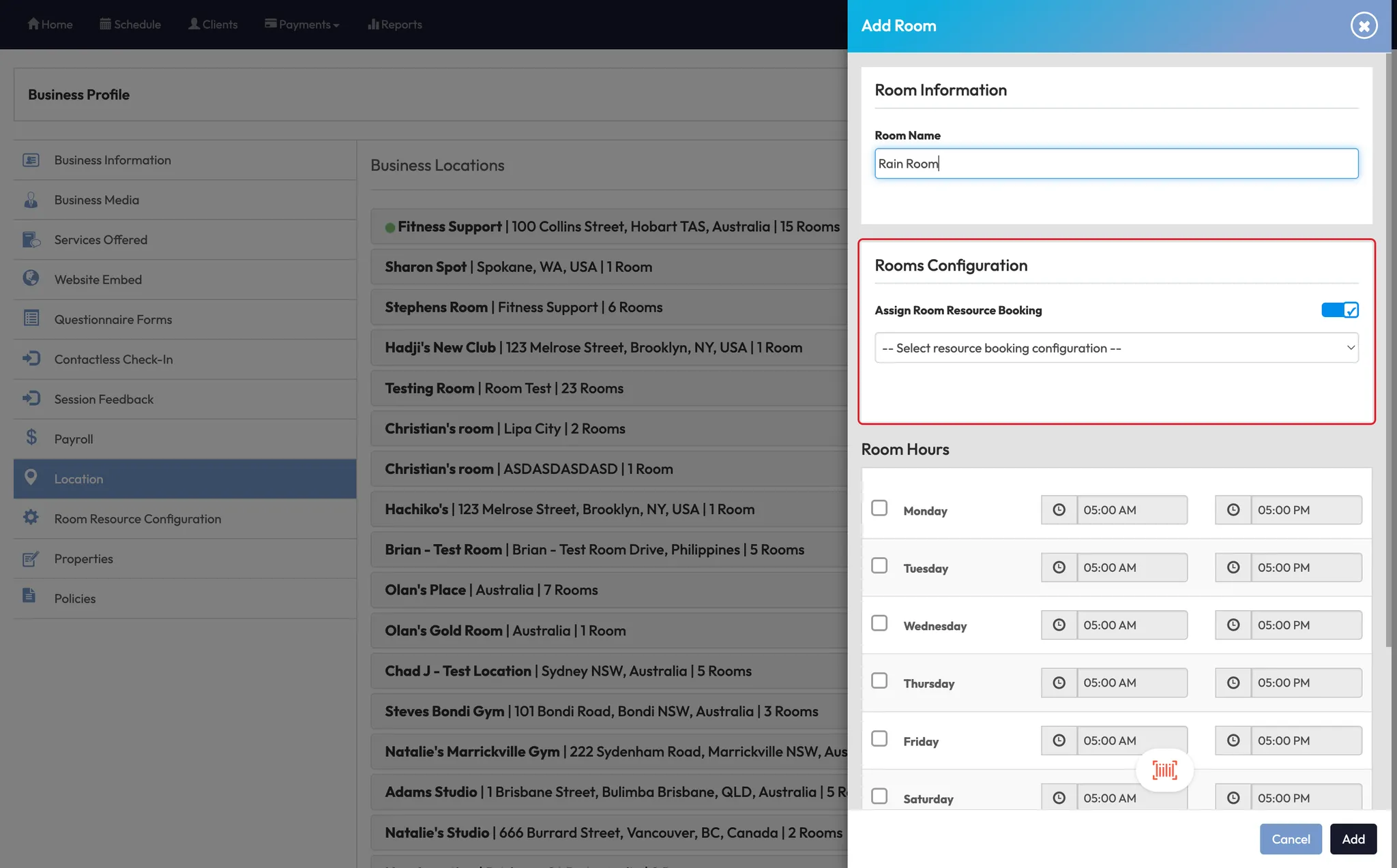The image size is (1397, 868).
Task: Click the Questionnaire Forms list icon
Action: [x=31, y=318]
